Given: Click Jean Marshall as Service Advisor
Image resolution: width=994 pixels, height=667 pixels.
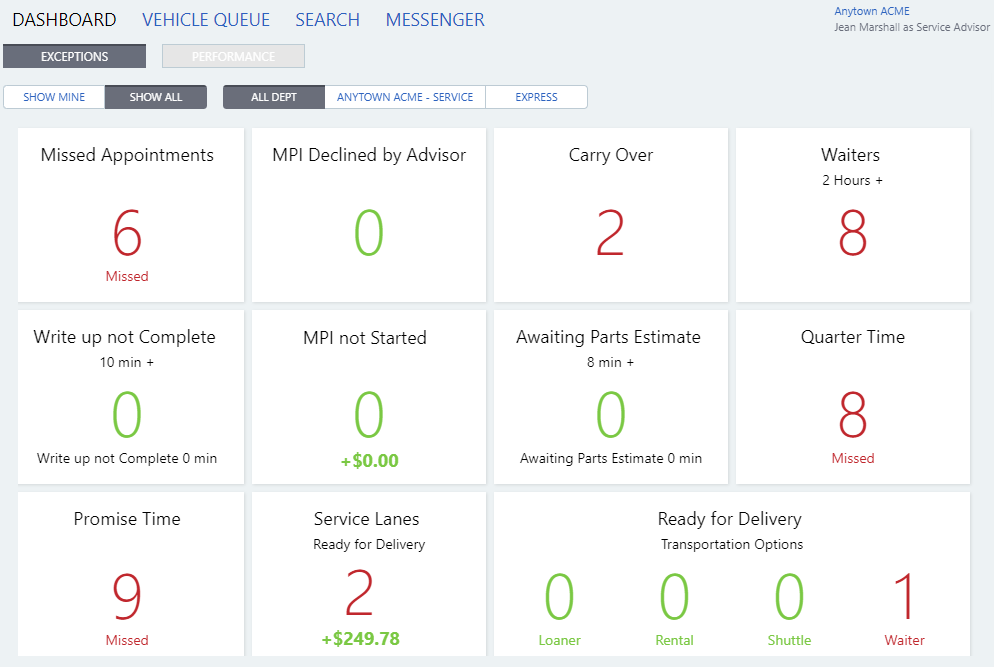Looking at the screenshot, I should coord(911,27).
